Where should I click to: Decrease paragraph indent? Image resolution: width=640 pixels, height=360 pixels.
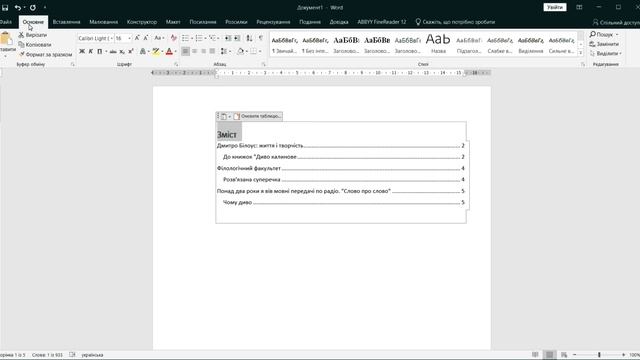pyautogui.click(x=228, y=38)
